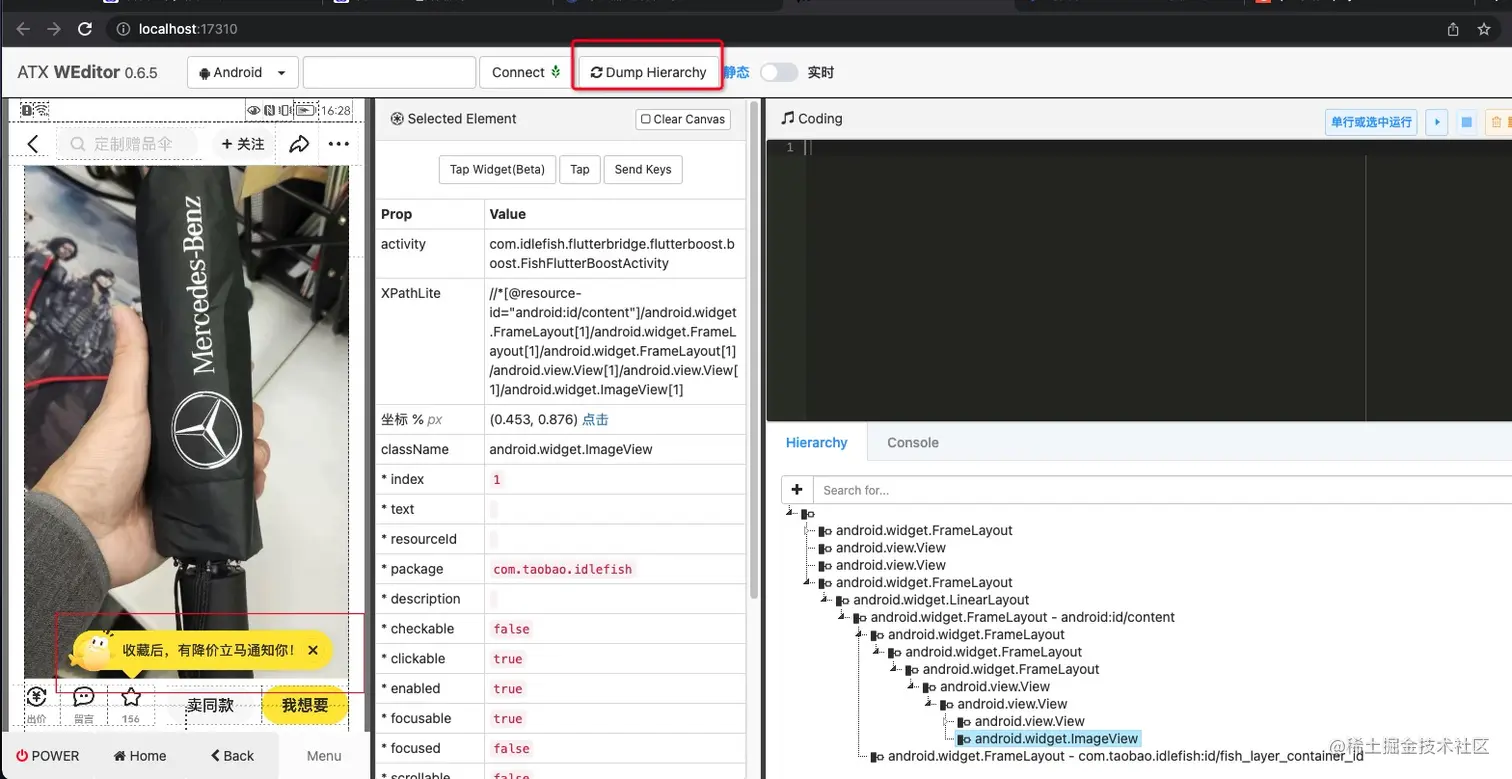The image size is (1512, 779).
Task: Click the 点击 link beside the coordinates
Action: tap(595, 420)
